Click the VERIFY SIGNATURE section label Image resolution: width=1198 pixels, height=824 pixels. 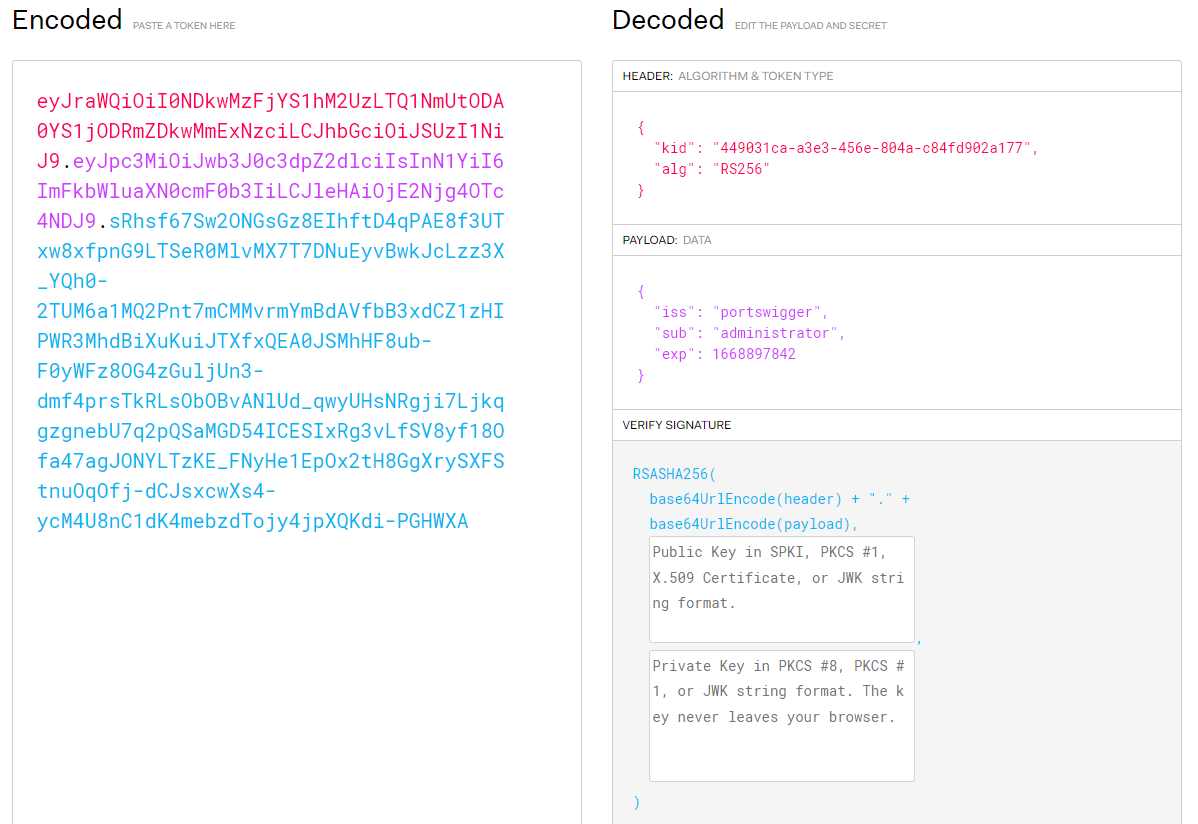tap(676, 425)
